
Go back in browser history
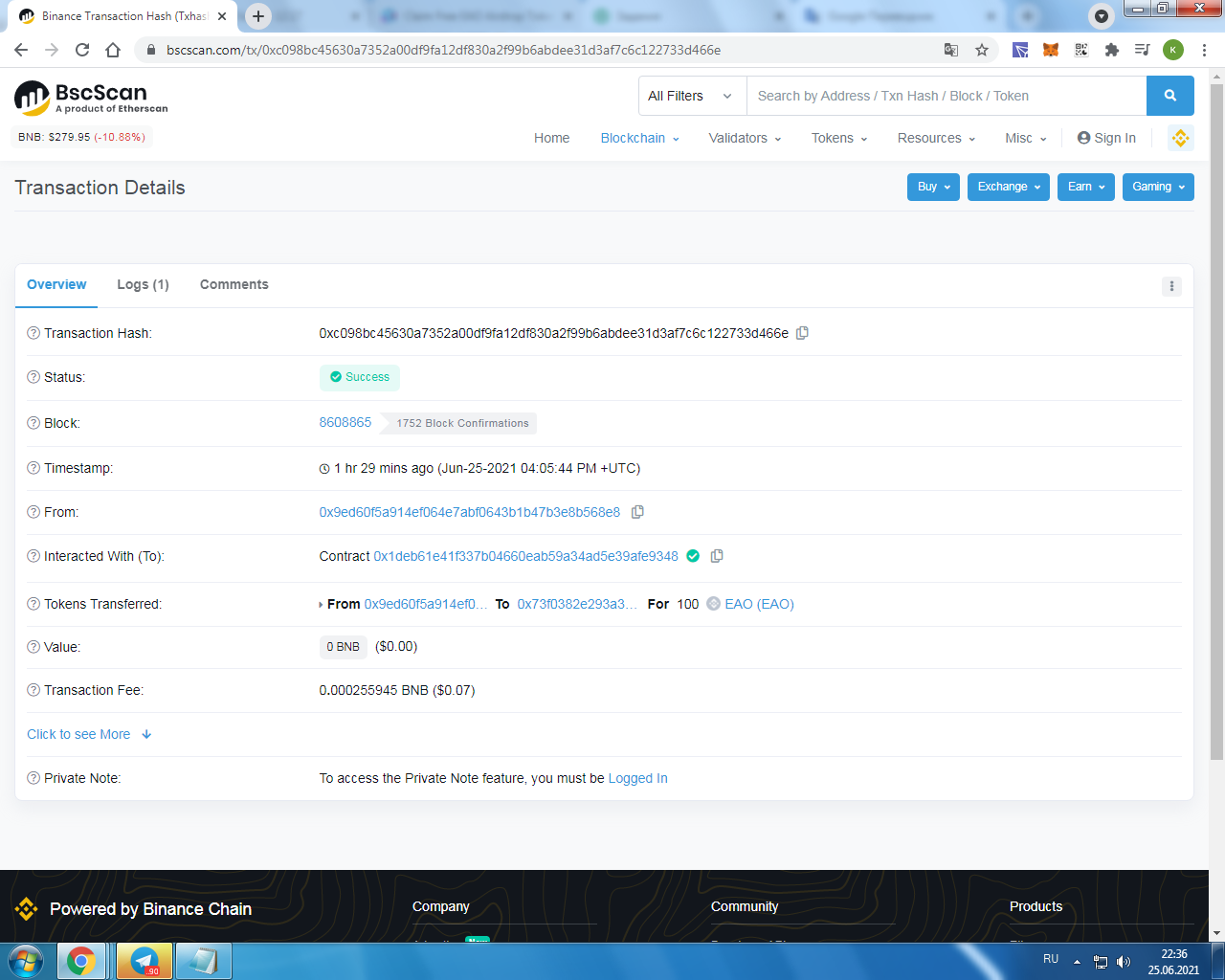tap(21, 50)
